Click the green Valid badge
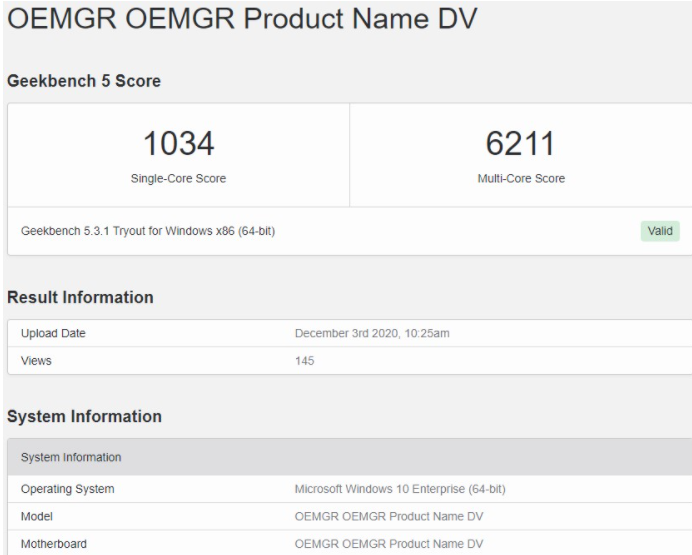The image size is (692, 555). click(x=660, y=231)
